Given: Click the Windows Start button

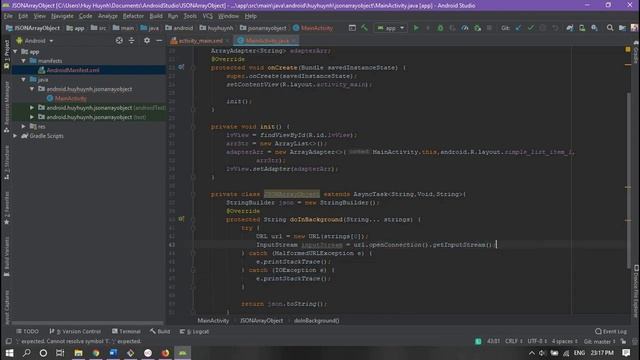Looking at the screenshot, I should point(9,353).
